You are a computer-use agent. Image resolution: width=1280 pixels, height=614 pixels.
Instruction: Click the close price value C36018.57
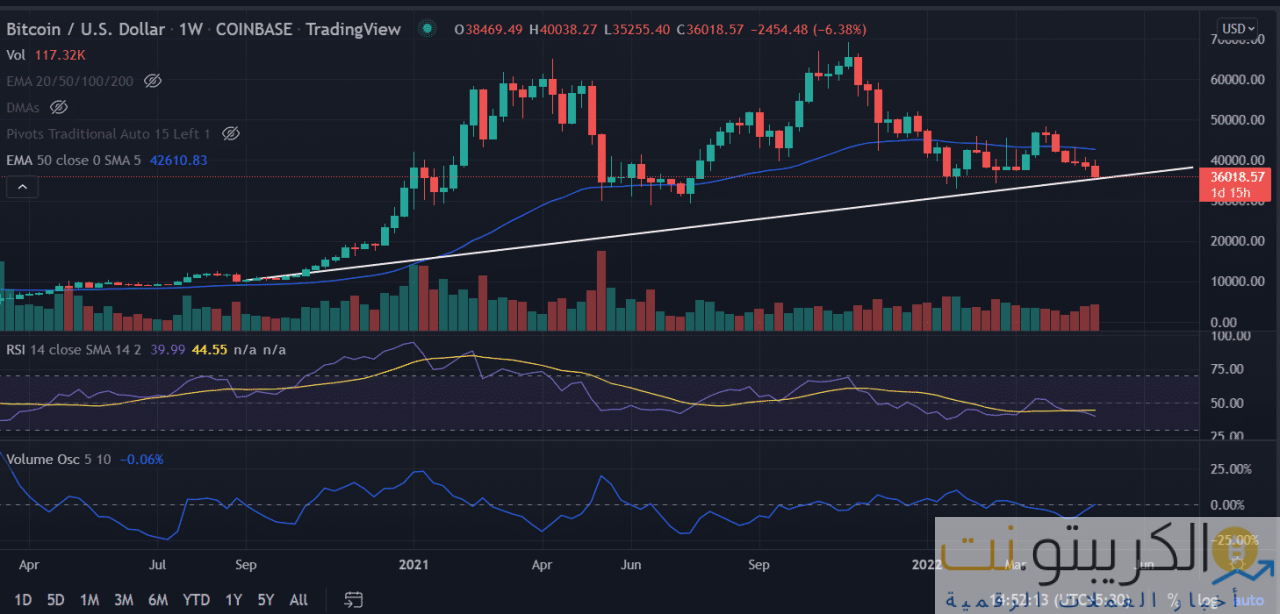pos(710,29)
